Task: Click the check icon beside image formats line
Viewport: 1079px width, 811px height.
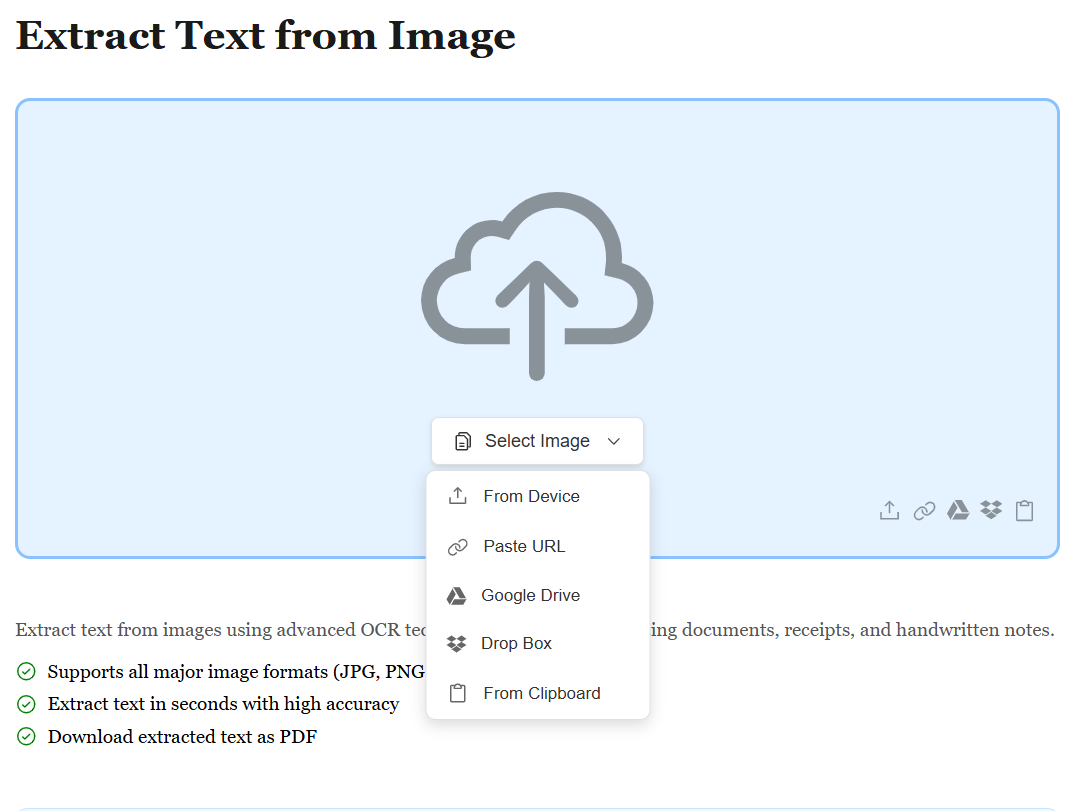Action: tap(27, 671)
